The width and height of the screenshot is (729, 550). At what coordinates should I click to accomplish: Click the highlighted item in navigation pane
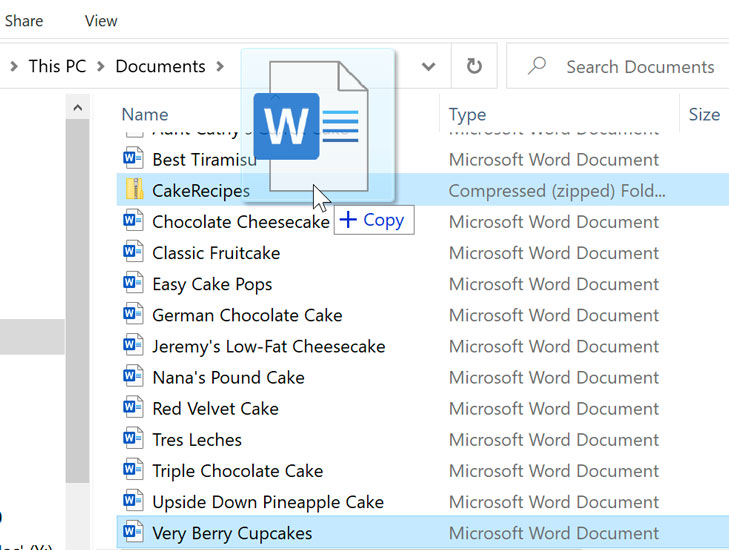[32, 337]
